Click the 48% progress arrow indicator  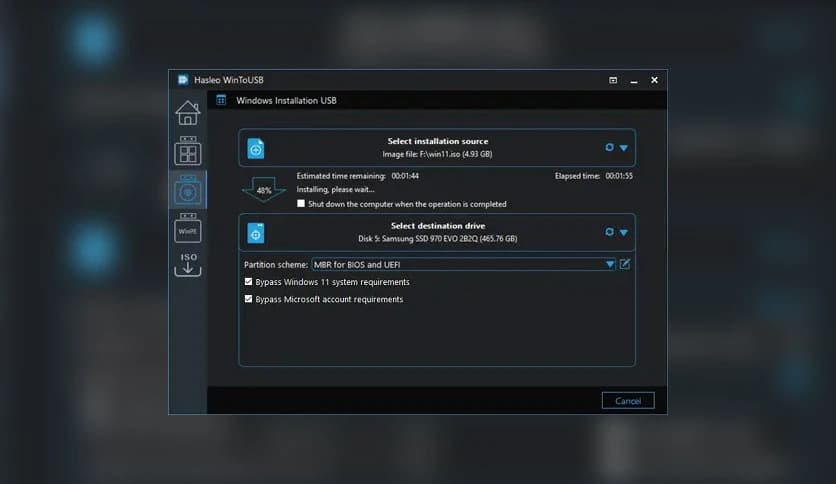264,190
